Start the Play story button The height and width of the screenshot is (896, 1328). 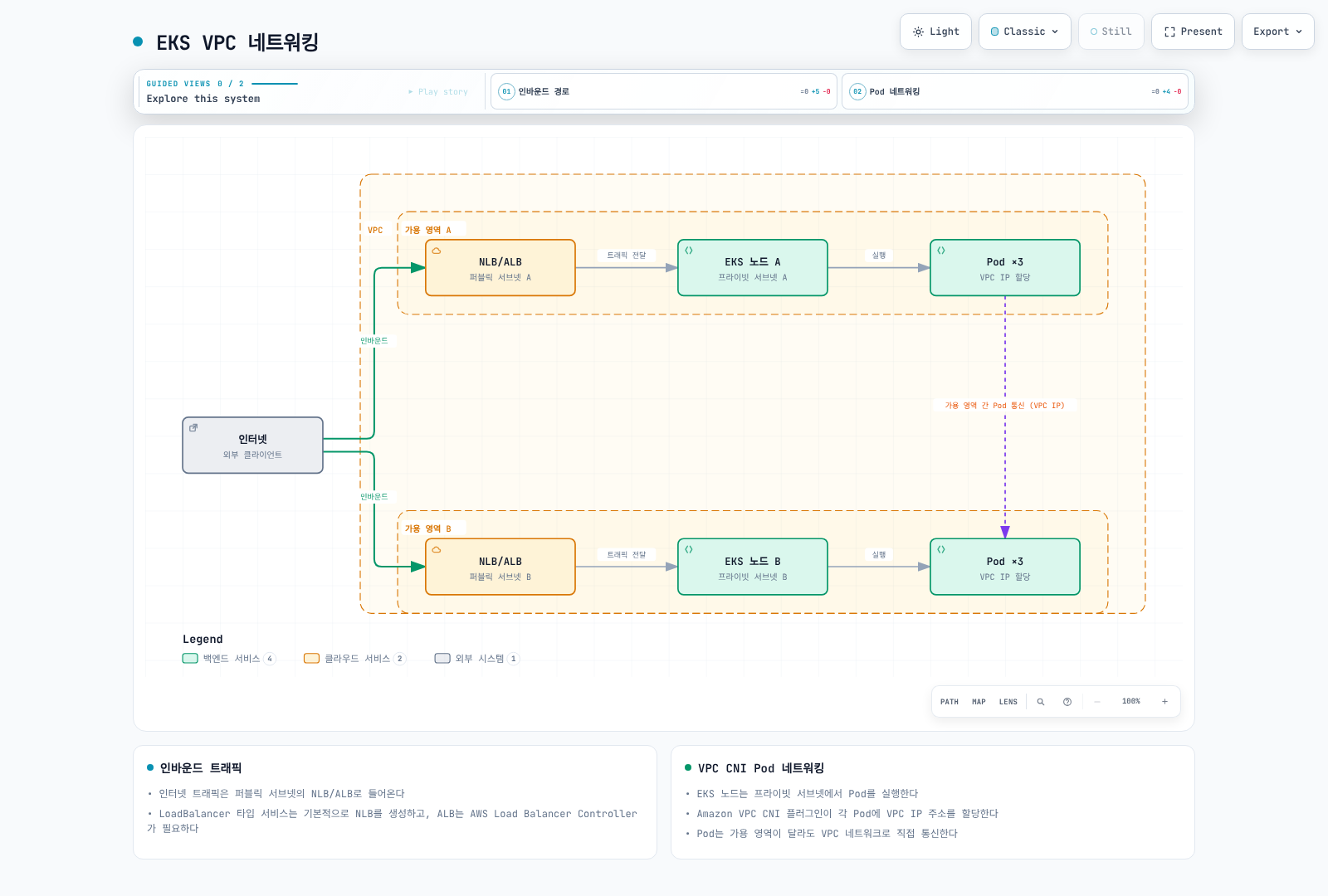[x=438, y=92]
